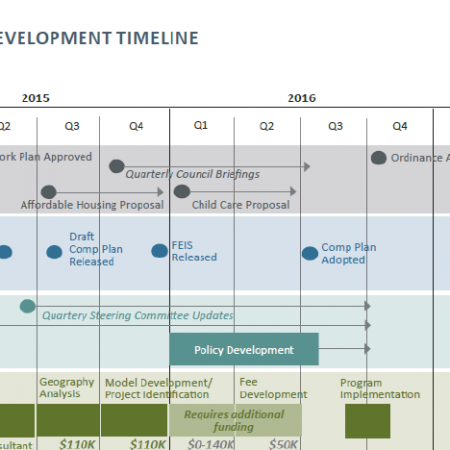
Task: Click the Policy Development teal bar
Action: click(244, 349)
